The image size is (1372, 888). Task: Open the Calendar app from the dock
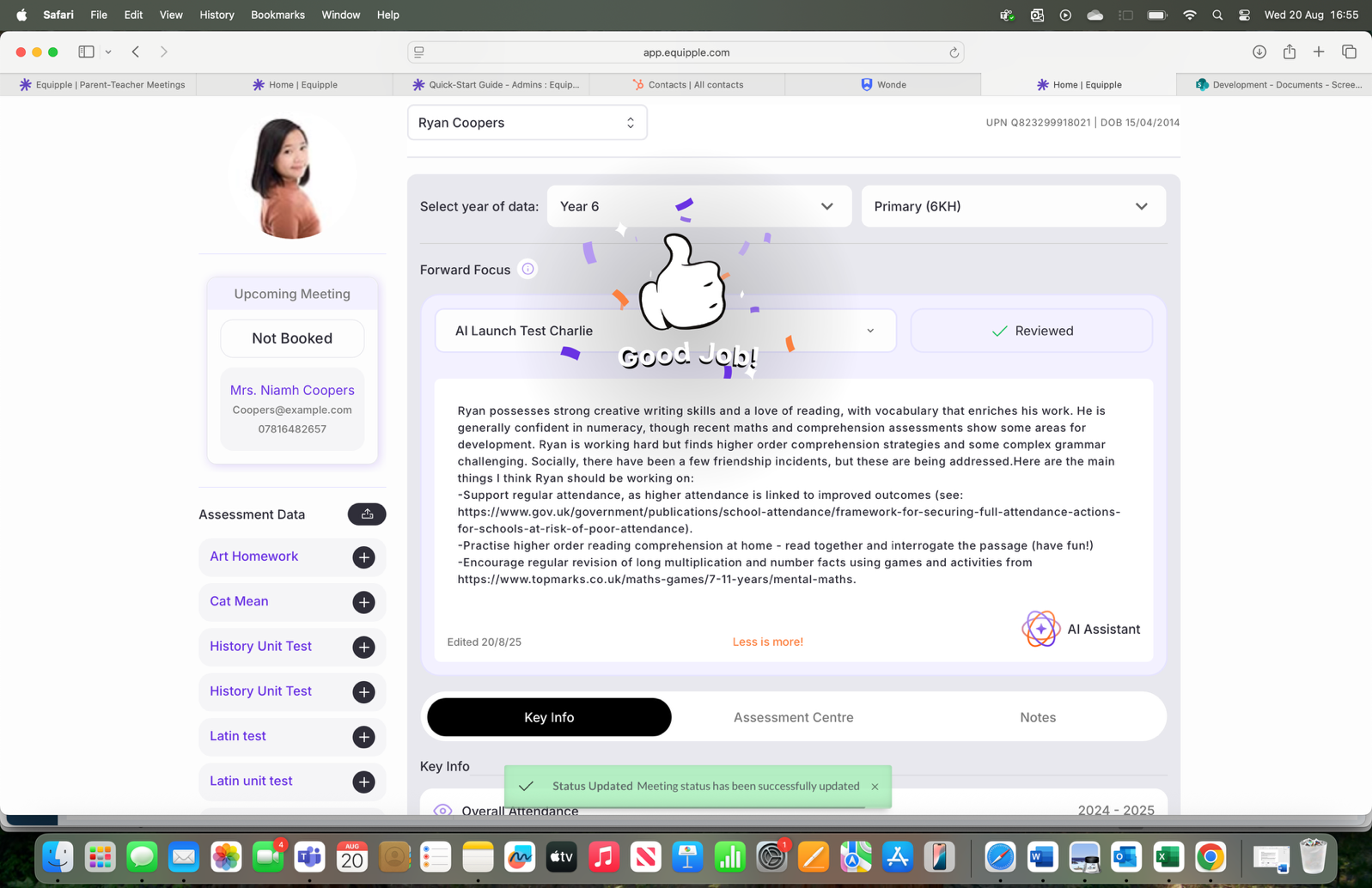pos(351,856)
